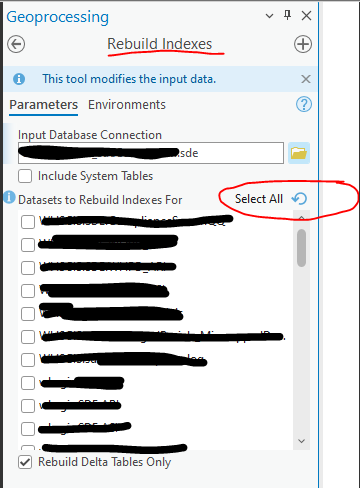Reset the datasets list selection
Viewport: 360px width, 488px height.
coord(299,199)
